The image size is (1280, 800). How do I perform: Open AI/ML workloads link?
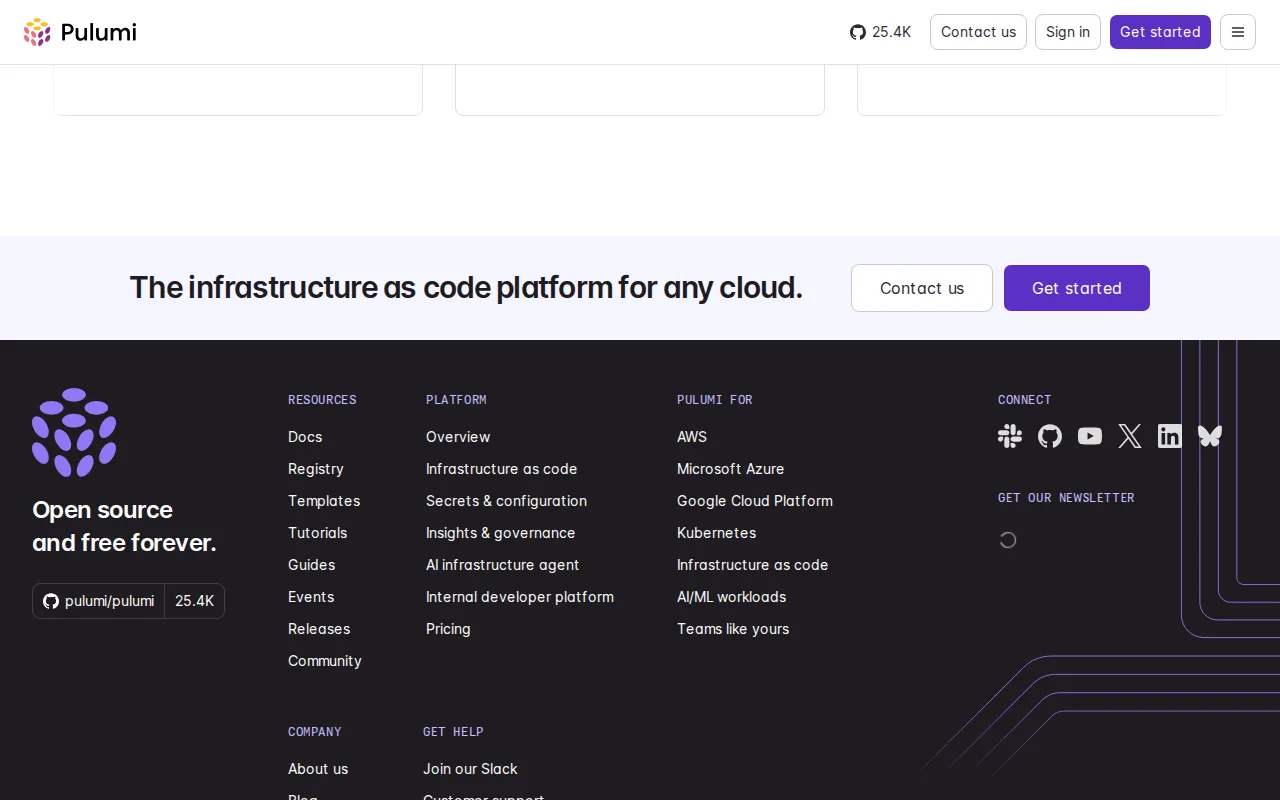(x=732, y=597)
